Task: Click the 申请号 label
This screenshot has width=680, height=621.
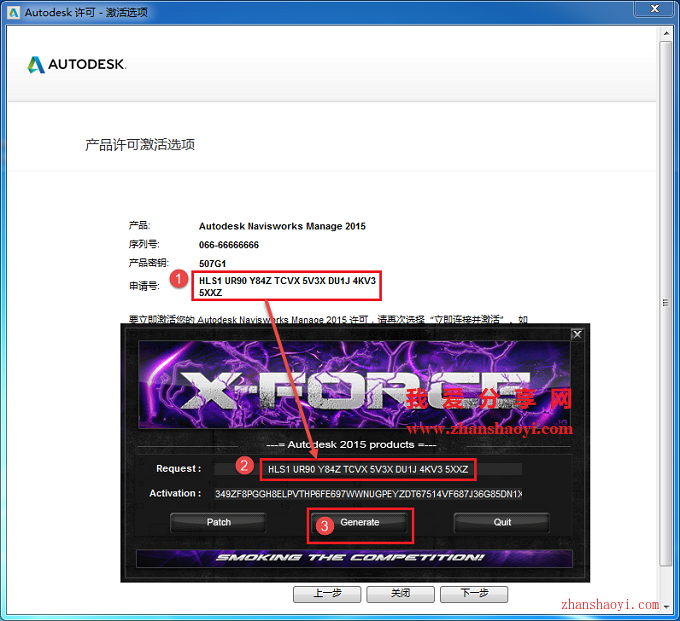Action: pos(144,286)
